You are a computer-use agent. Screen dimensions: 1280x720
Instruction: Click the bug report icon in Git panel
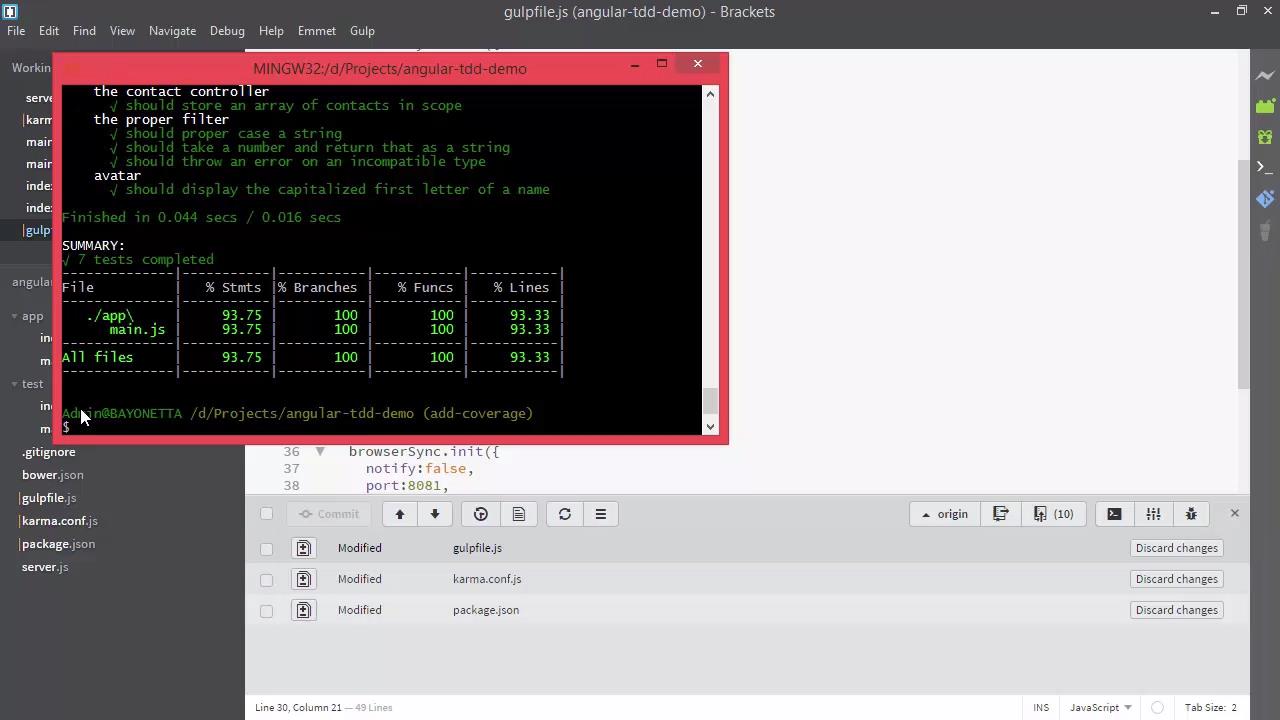(x=1191, y=514)
